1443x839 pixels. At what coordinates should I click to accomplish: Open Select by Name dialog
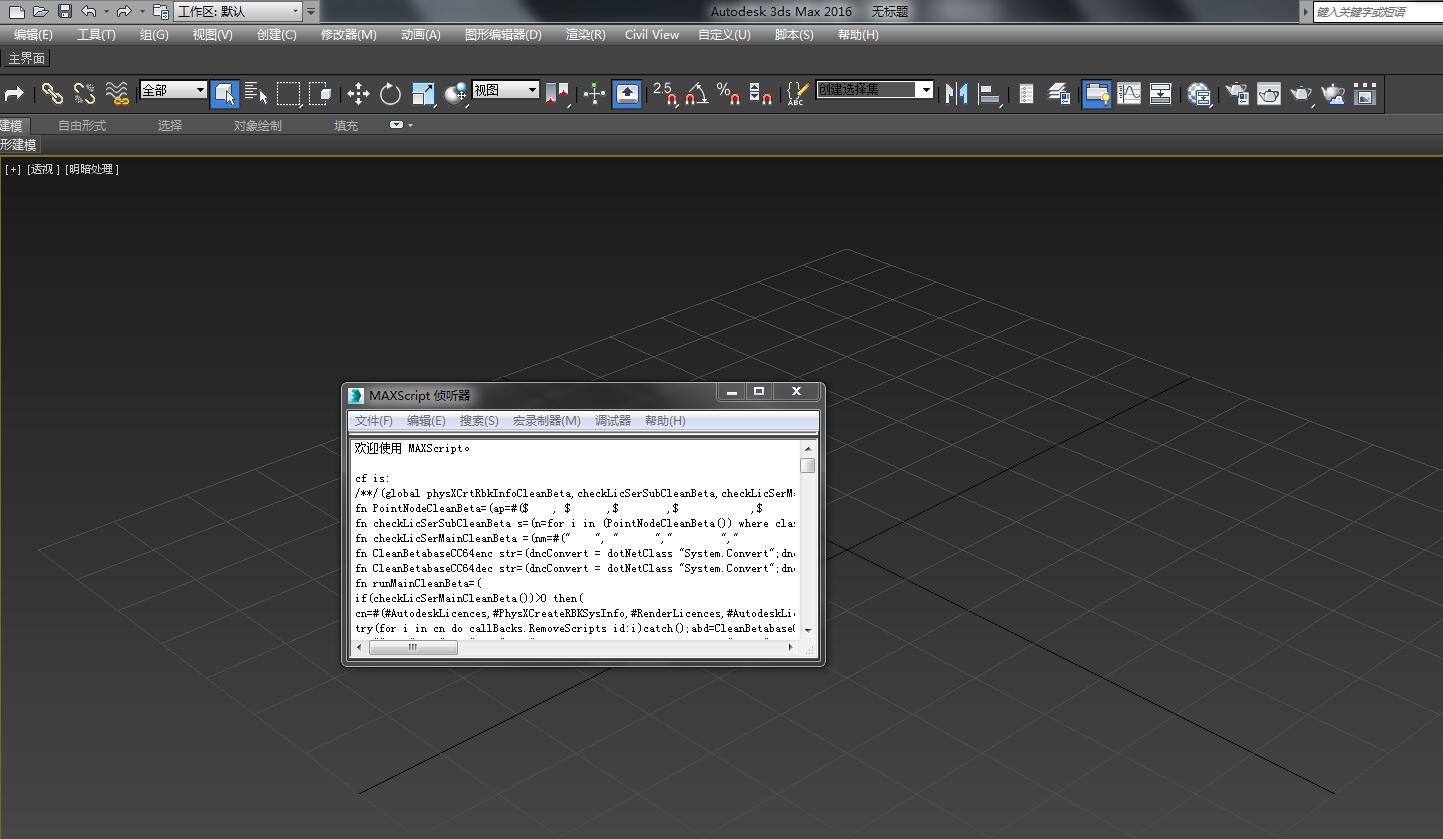(256, 94)
